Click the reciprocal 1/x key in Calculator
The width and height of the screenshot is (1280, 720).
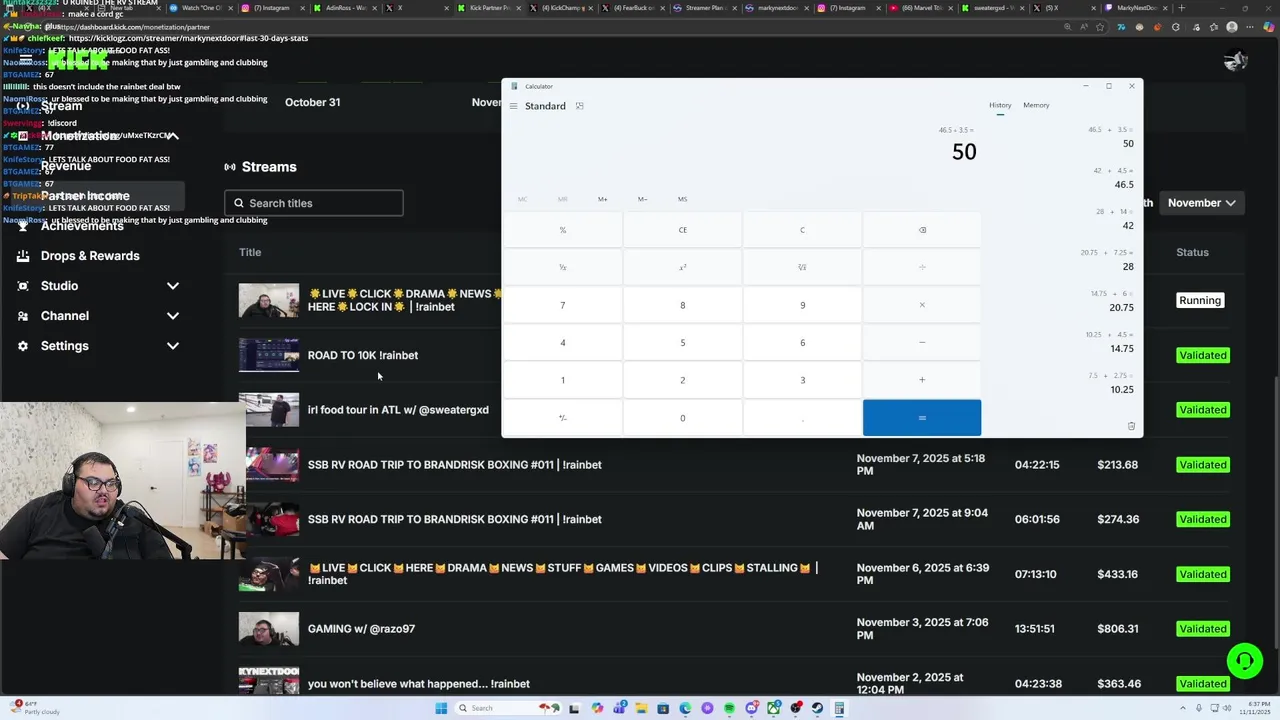click(x=562, y=267)
